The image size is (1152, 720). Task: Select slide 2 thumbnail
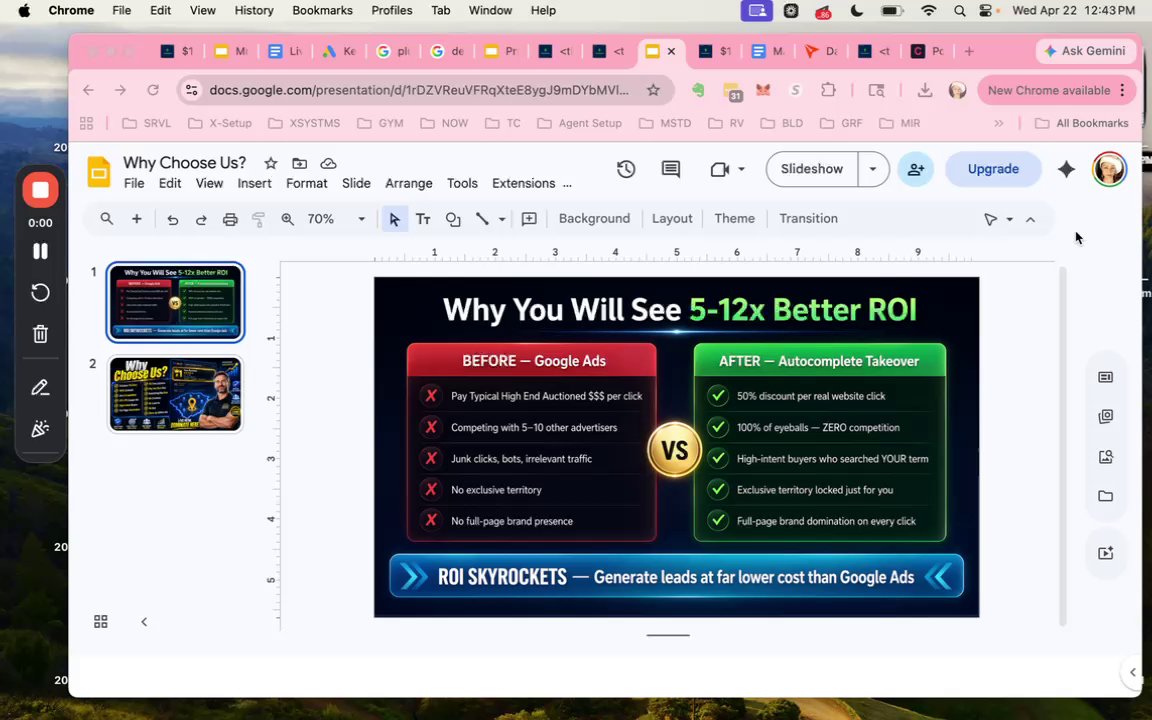pyautogui.click(x=176, y=394)
